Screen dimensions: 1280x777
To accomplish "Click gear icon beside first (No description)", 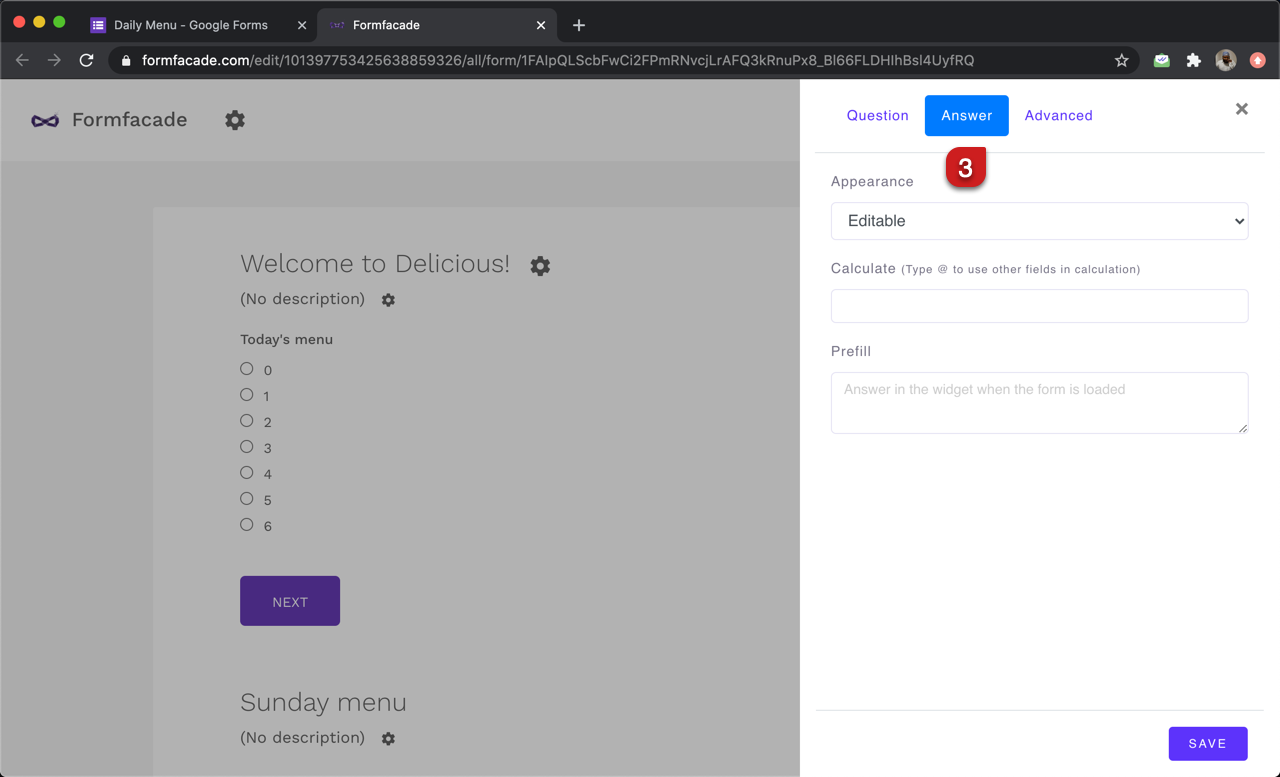I will click(x=388, y=300).
